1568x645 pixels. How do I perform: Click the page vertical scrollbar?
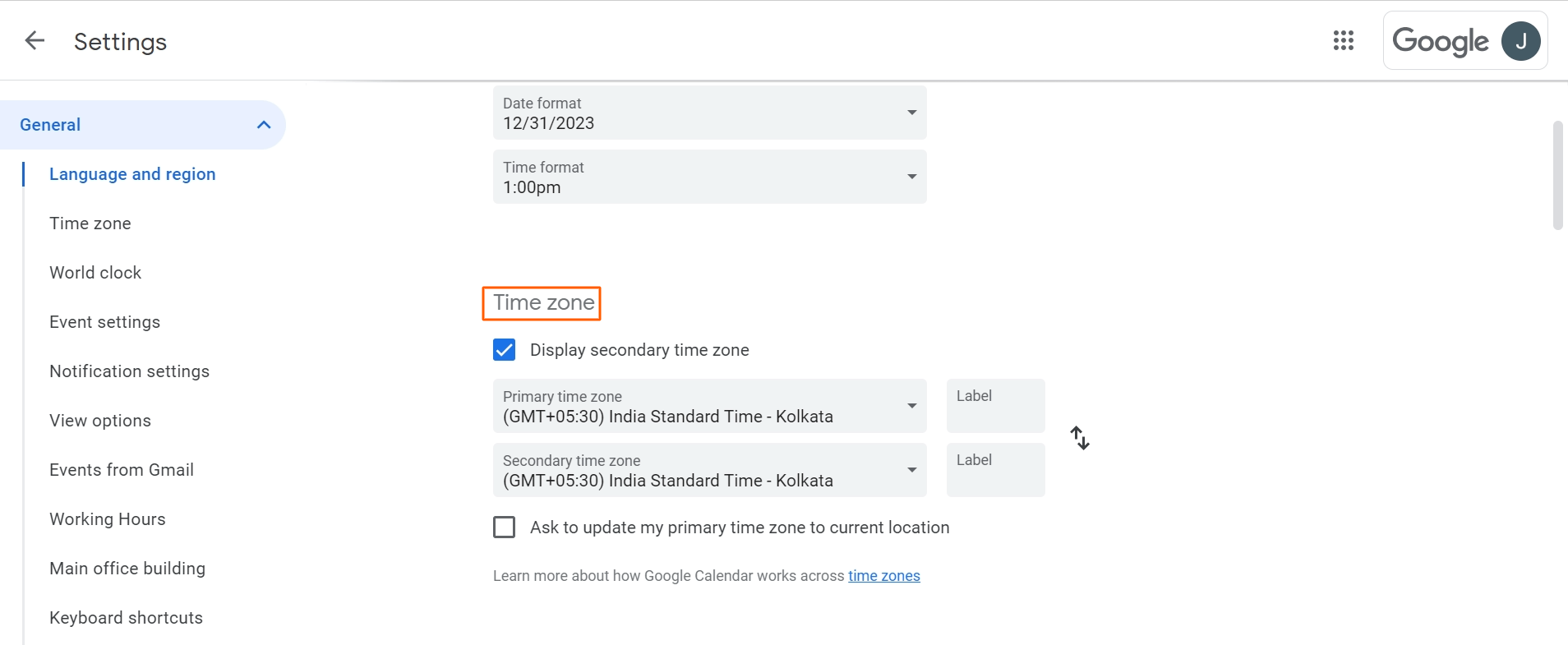1557,176
